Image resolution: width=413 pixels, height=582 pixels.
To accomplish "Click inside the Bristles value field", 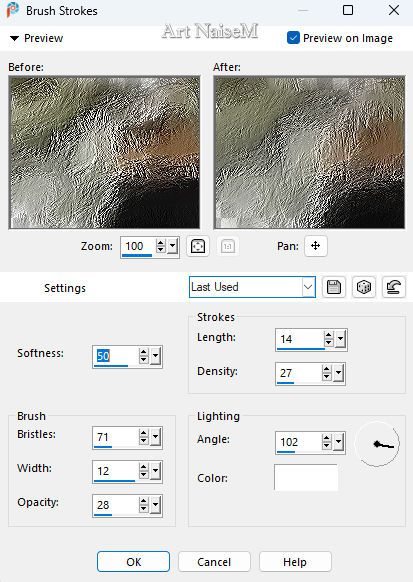I will 116,437.
